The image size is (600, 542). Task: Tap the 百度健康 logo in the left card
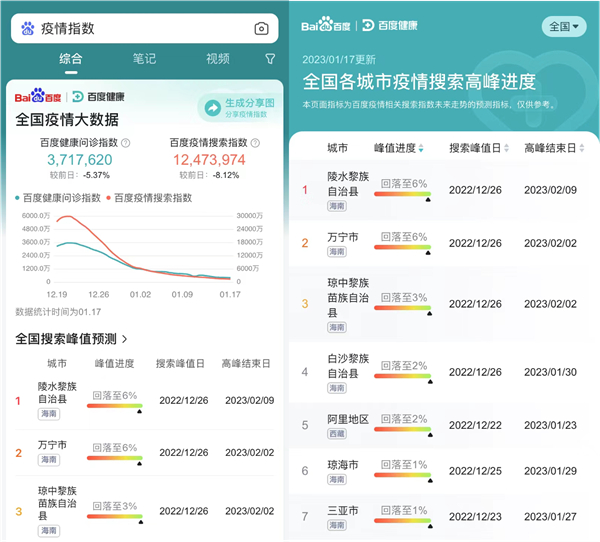pyautogui.click(x=97, y=97)
